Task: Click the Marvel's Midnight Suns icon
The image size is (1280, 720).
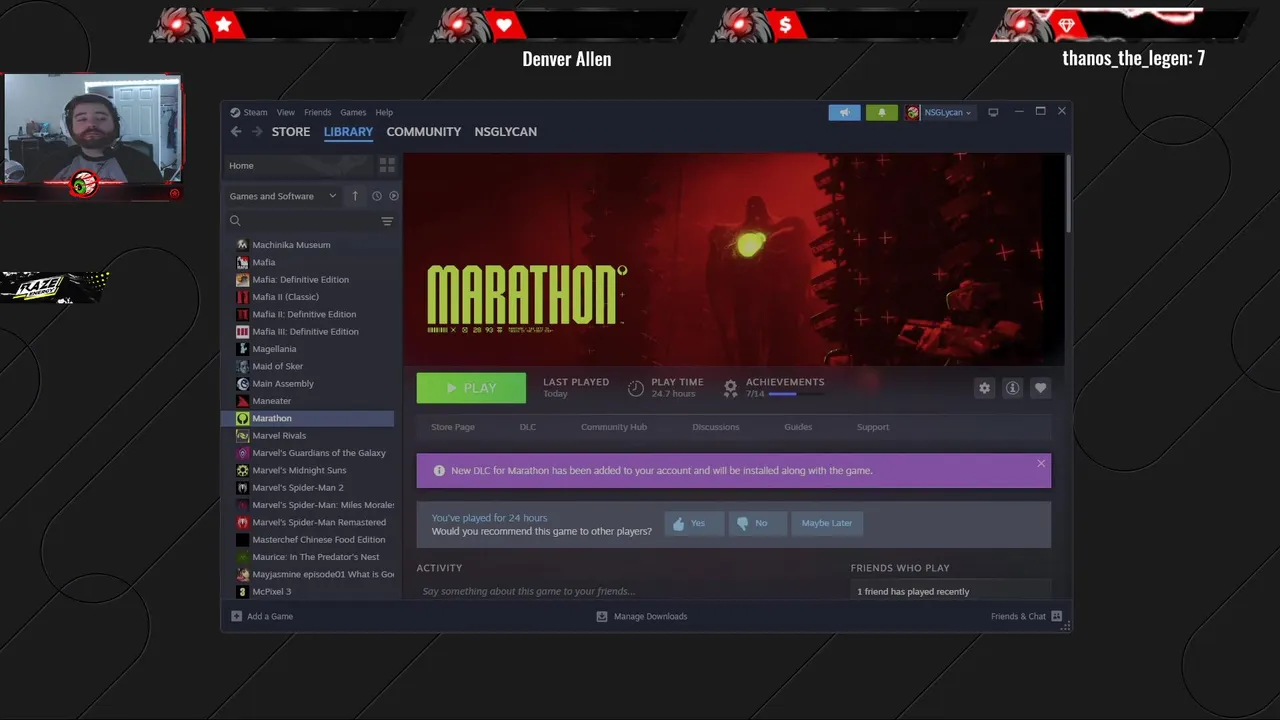Action: pos(242,470)
